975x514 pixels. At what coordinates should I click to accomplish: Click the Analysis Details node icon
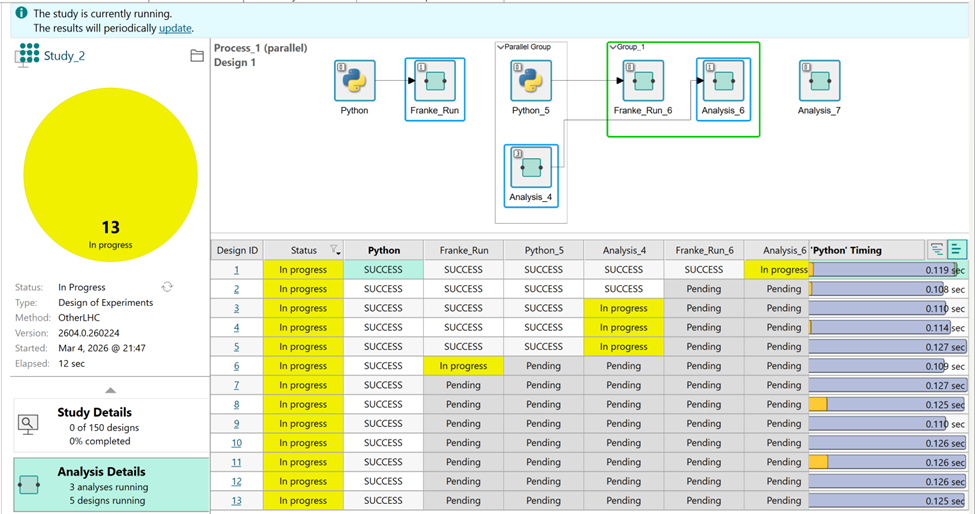click(29, 485)
